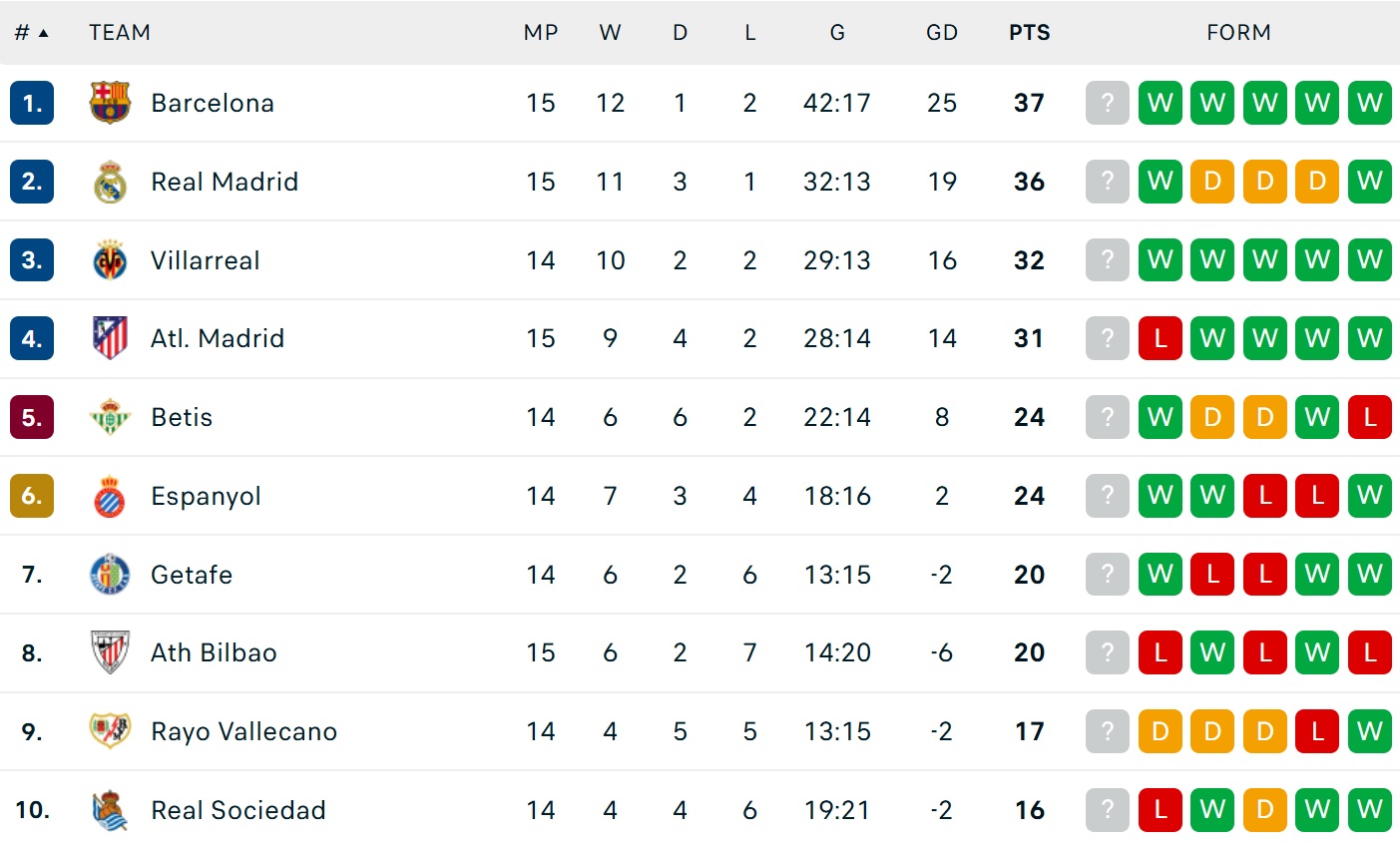Screen dimensions: 1400x845
Task: Click the Barcelona club crest
Action: tap(110, 103)
